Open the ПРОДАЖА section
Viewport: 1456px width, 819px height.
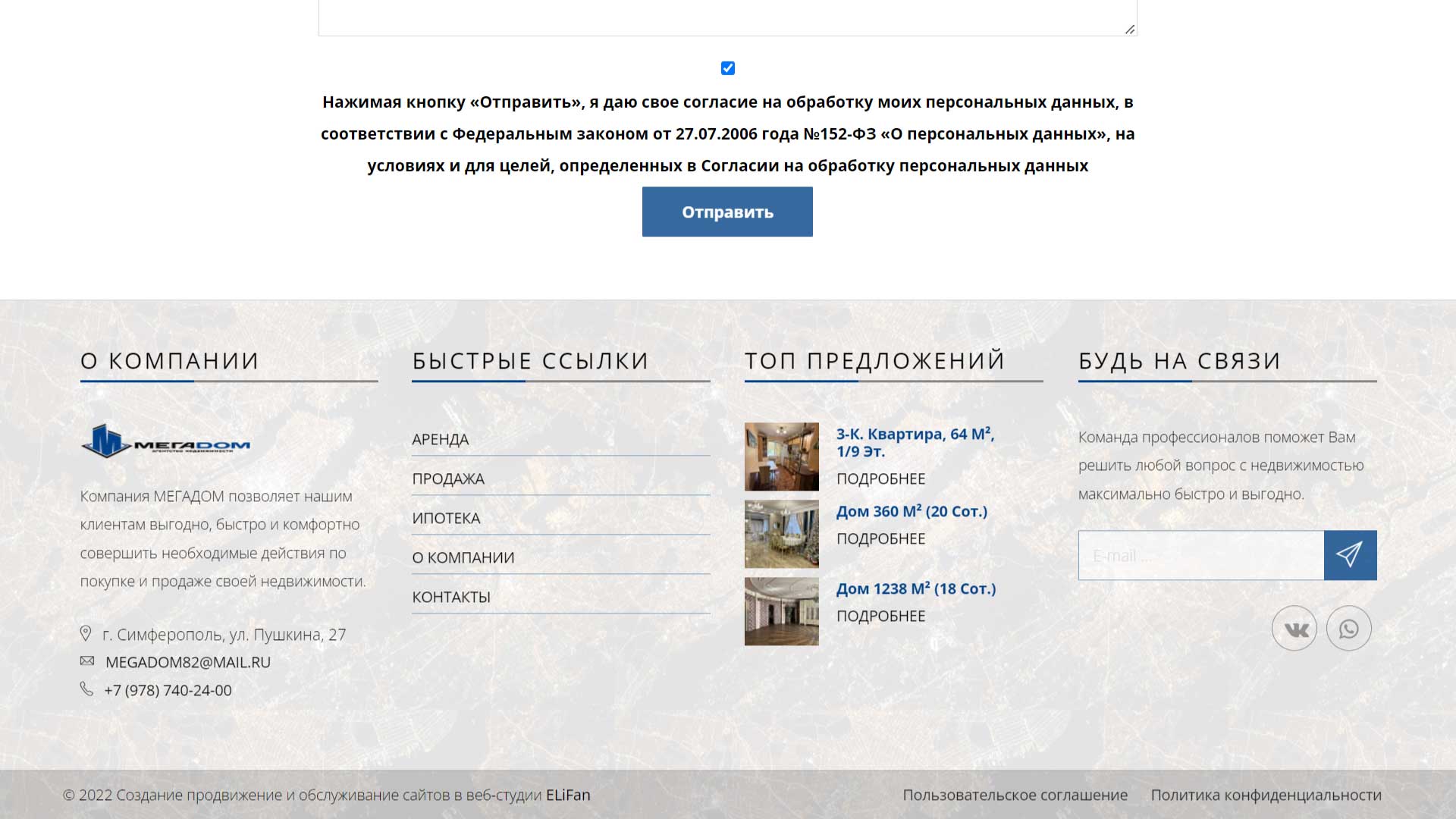click(447, 479)
